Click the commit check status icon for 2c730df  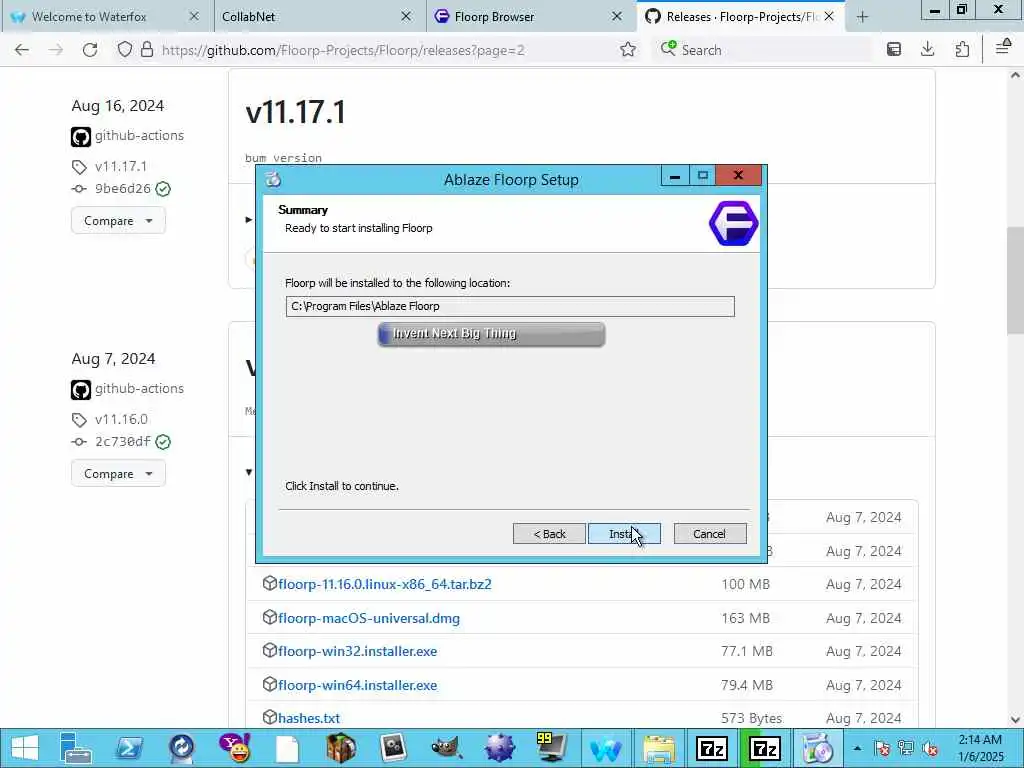163,442
